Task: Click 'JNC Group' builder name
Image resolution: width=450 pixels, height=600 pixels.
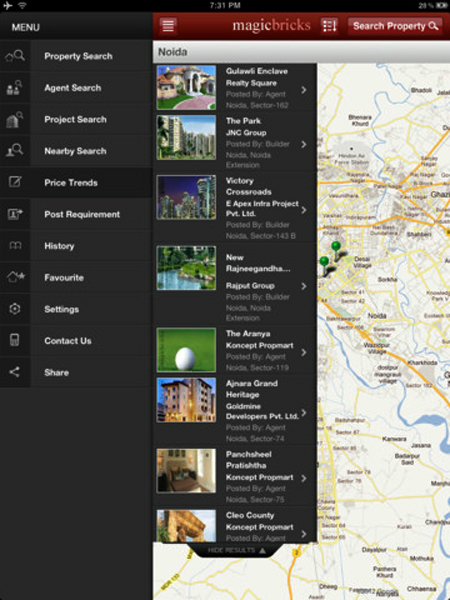Action: point(246,133)
